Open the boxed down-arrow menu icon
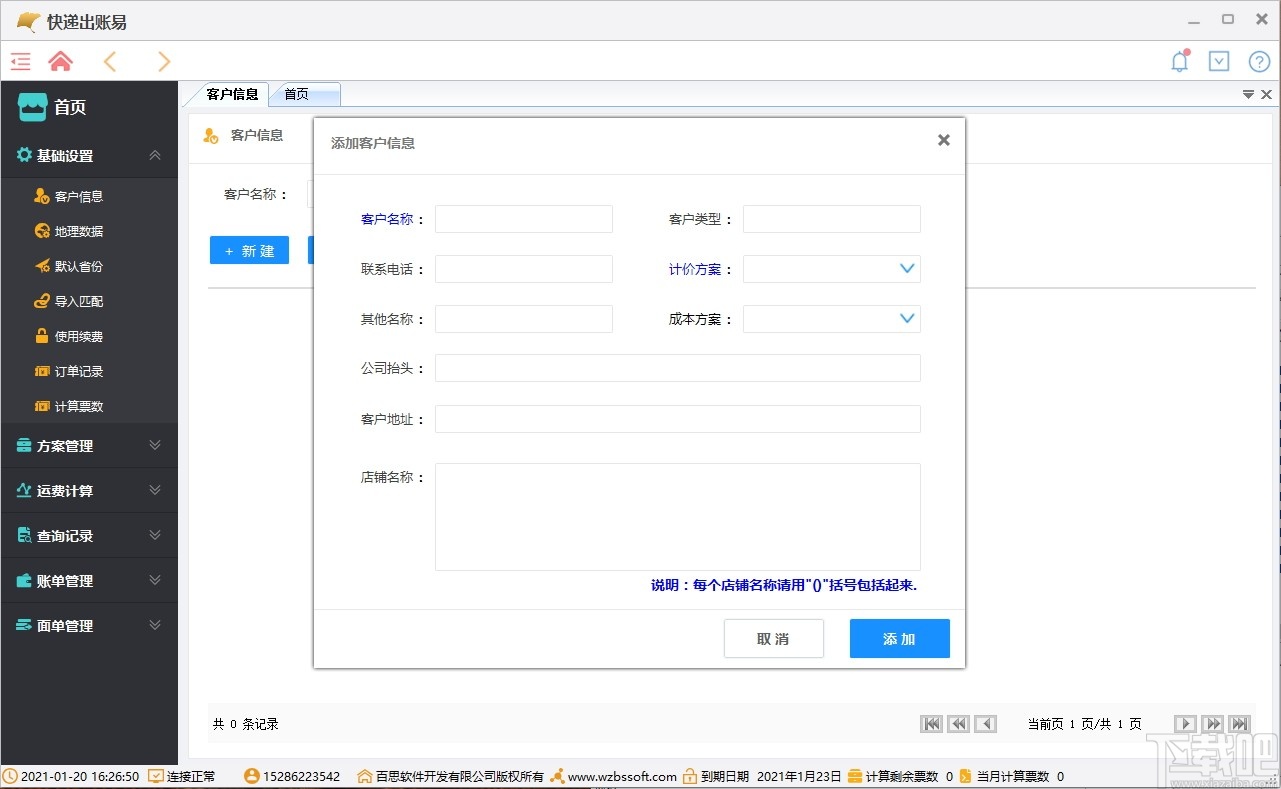 (x=1219, y=61)
